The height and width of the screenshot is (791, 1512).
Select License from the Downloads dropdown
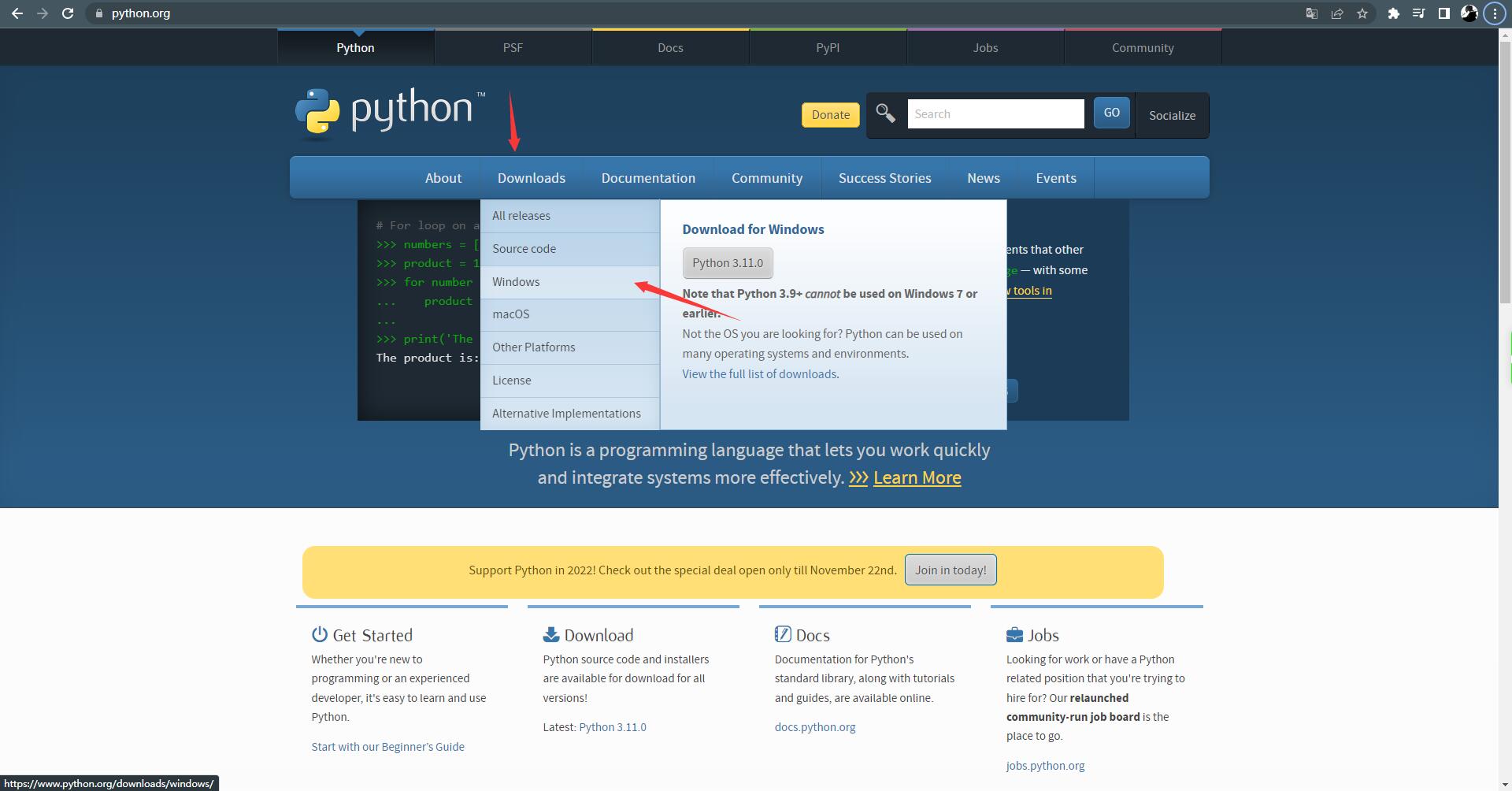[x=570, y=381]
